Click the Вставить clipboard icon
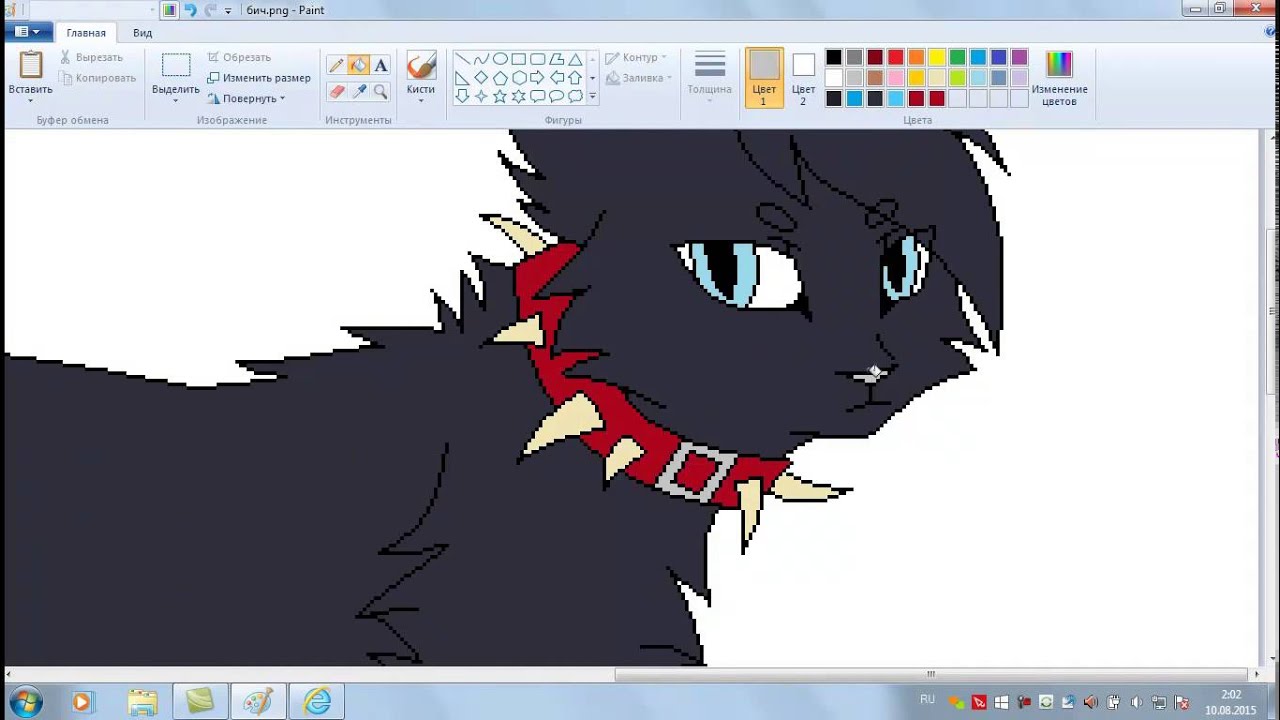Screen dimensions: 1280x720 [x=30, y=65]
